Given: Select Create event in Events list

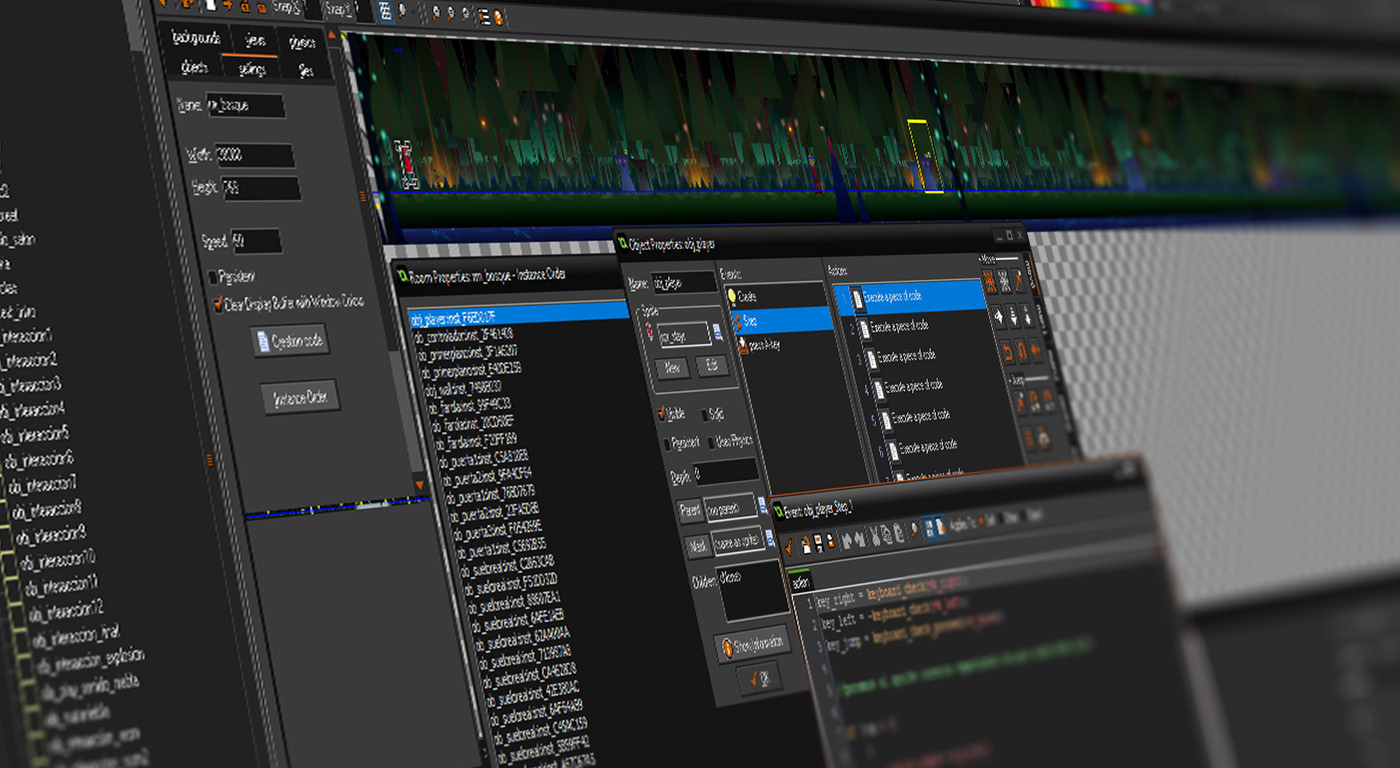Looking at the screenshot, I should coord(775,295).
